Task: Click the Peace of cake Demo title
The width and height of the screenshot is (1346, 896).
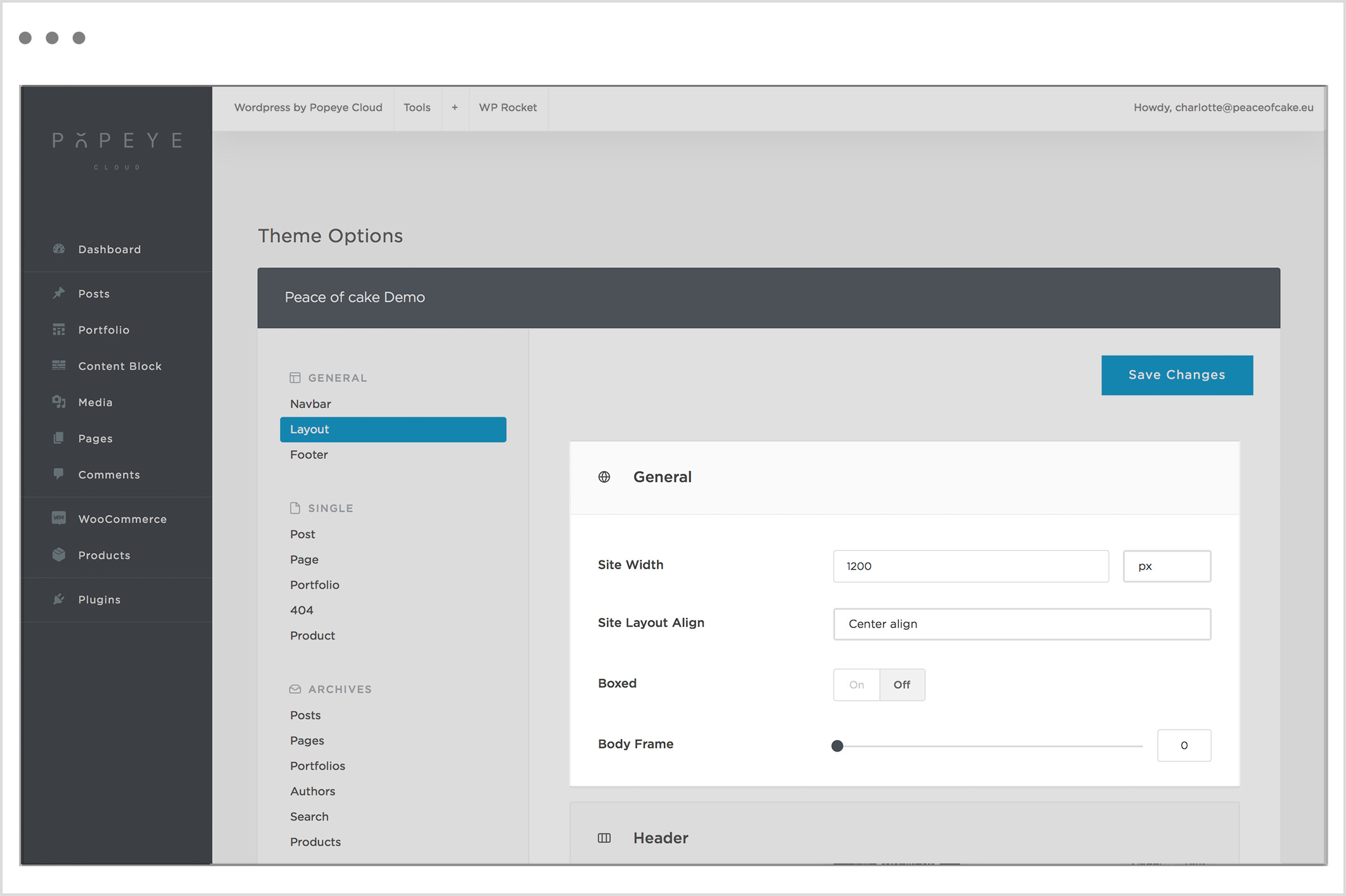Action: tap(355, 298)
